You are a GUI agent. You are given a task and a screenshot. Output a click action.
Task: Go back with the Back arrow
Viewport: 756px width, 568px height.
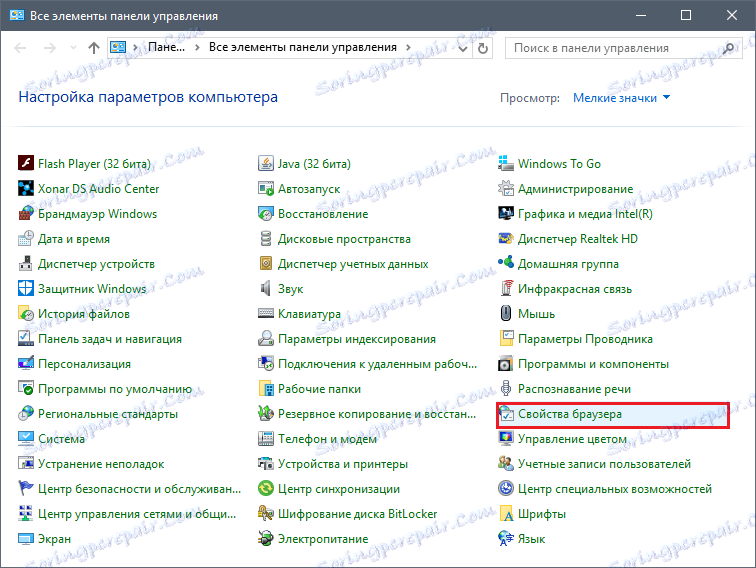pyautogui.click(x=20, y=48)
